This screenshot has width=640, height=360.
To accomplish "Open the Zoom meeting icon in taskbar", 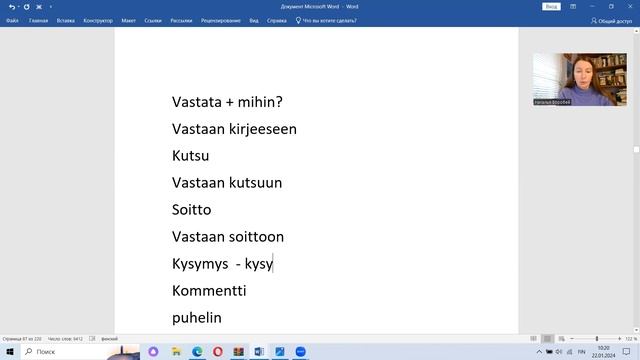I will tap(300, 351).
